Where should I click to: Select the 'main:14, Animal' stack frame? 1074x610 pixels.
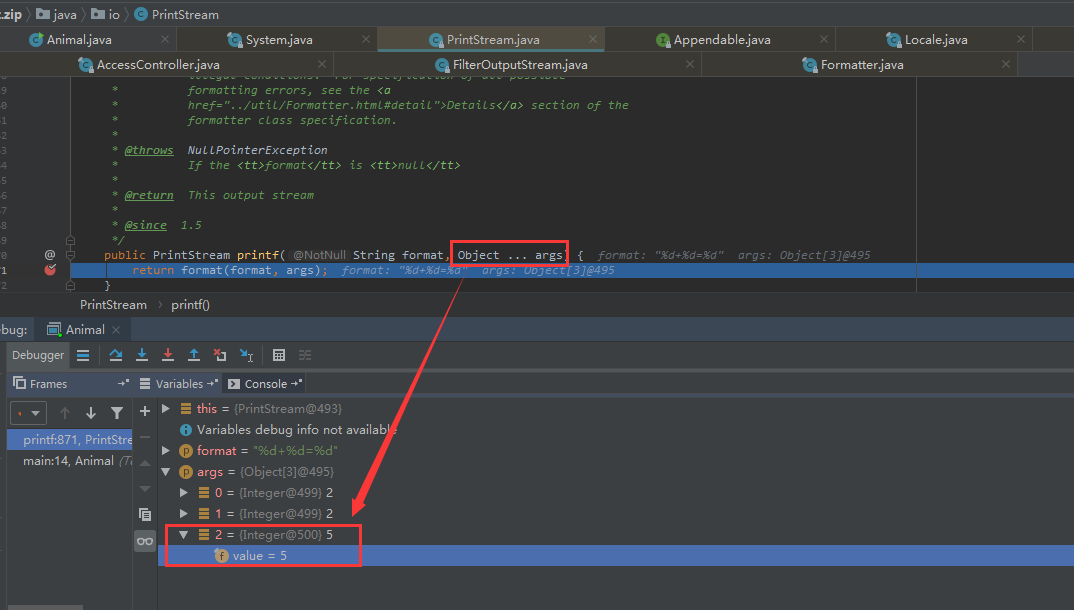click(70, 461)
